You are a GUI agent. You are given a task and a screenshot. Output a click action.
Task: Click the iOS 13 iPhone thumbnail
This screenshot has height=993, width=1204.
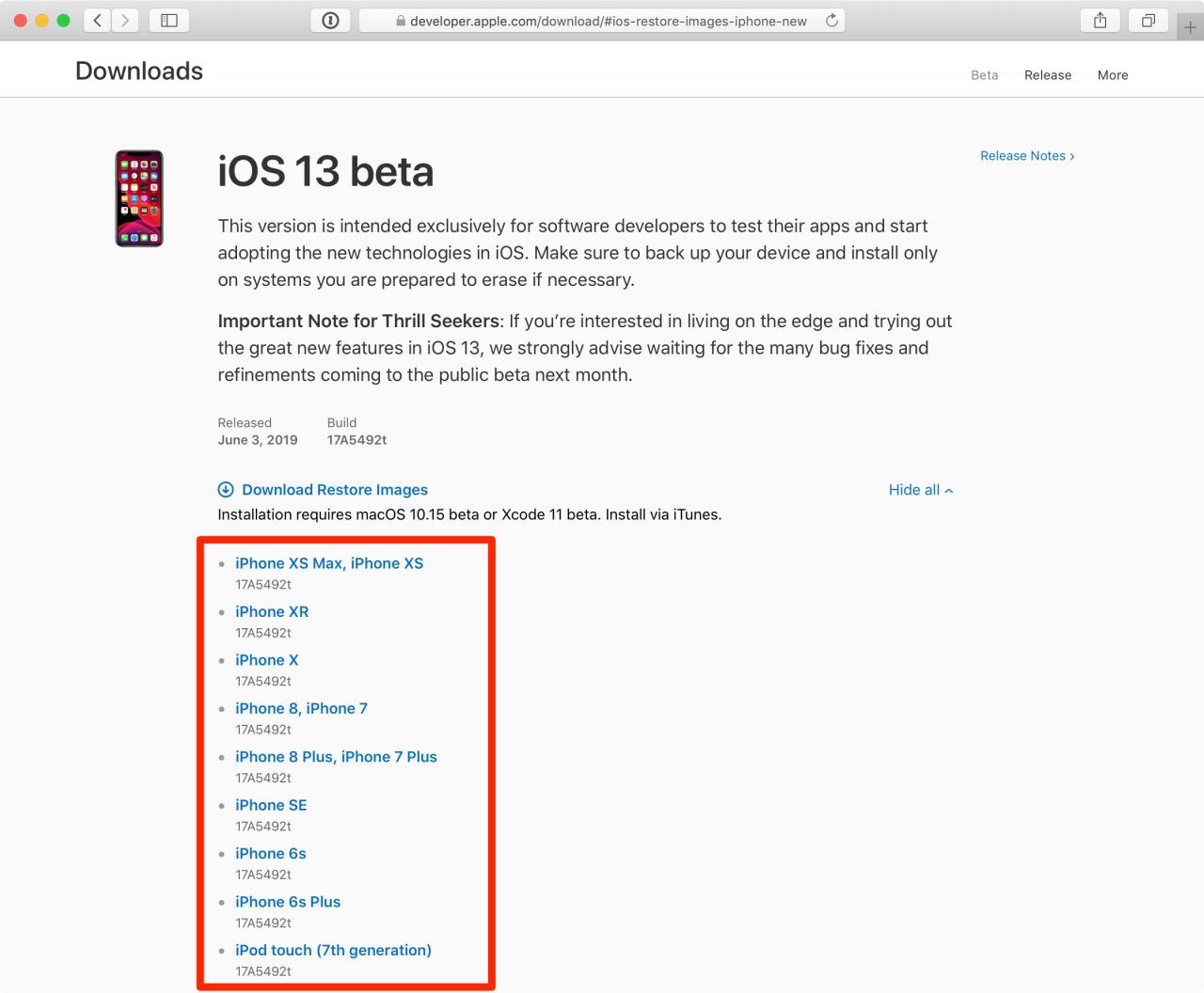point(139,198)
